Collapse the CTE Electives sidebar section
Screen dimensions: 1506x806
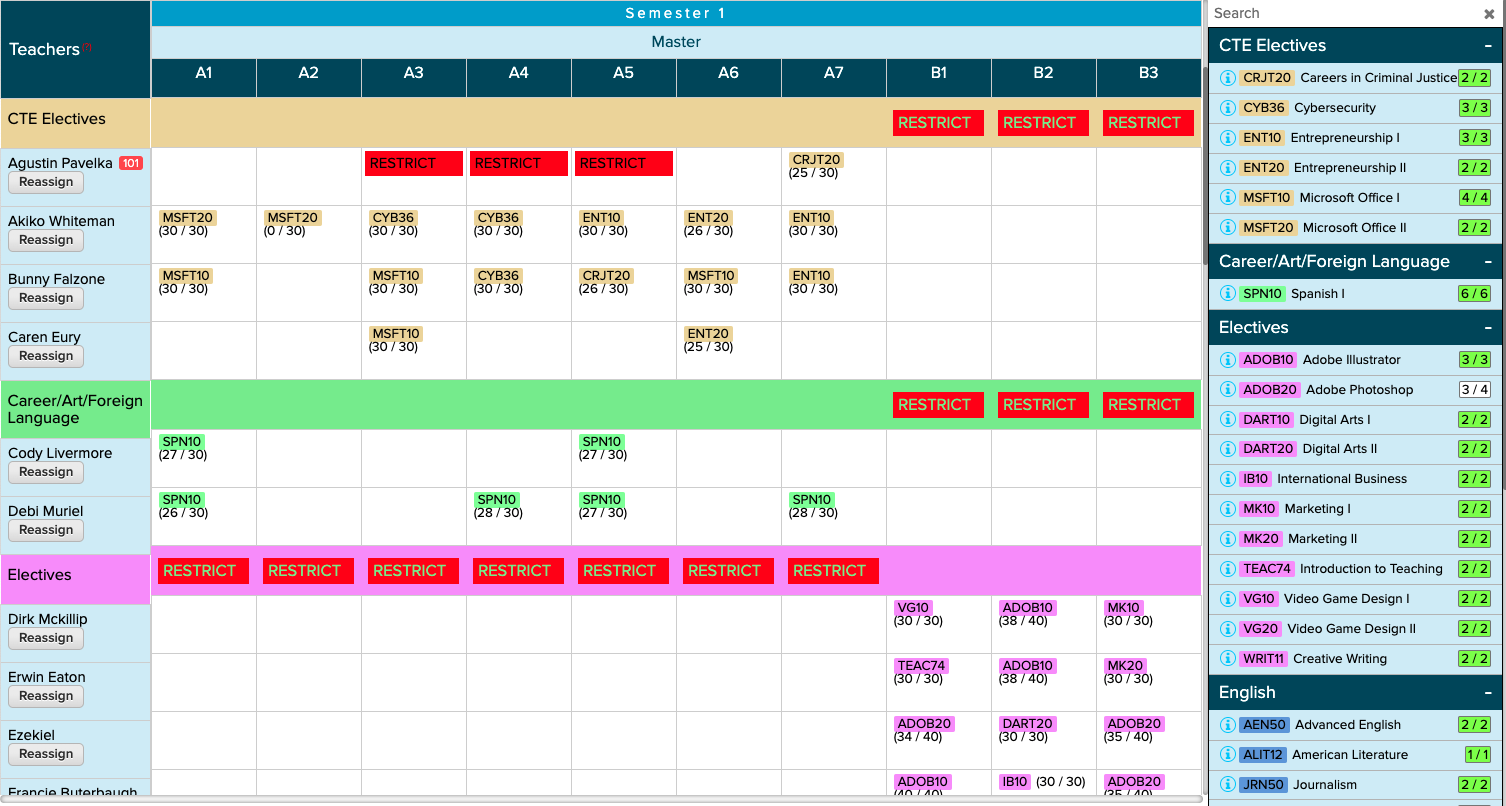coord(1488,45)
